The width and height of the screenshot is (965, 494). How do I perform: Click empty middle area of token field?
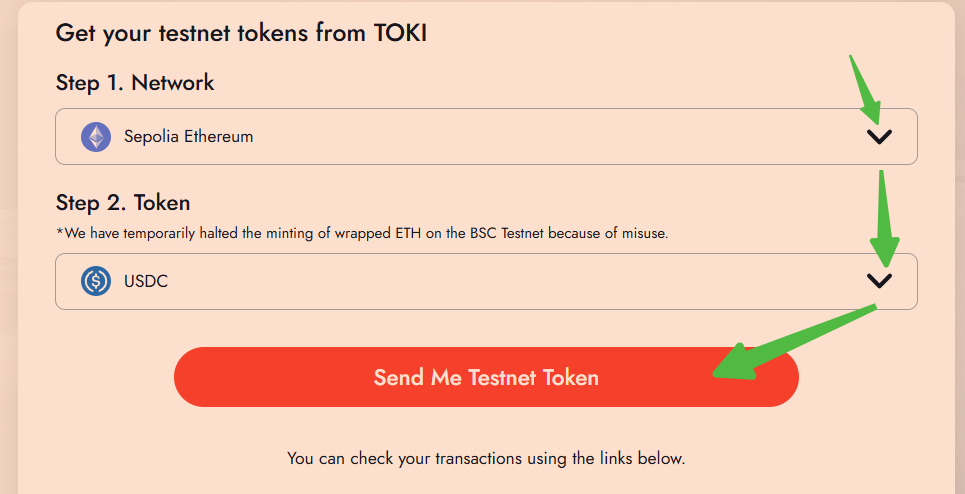517,281
